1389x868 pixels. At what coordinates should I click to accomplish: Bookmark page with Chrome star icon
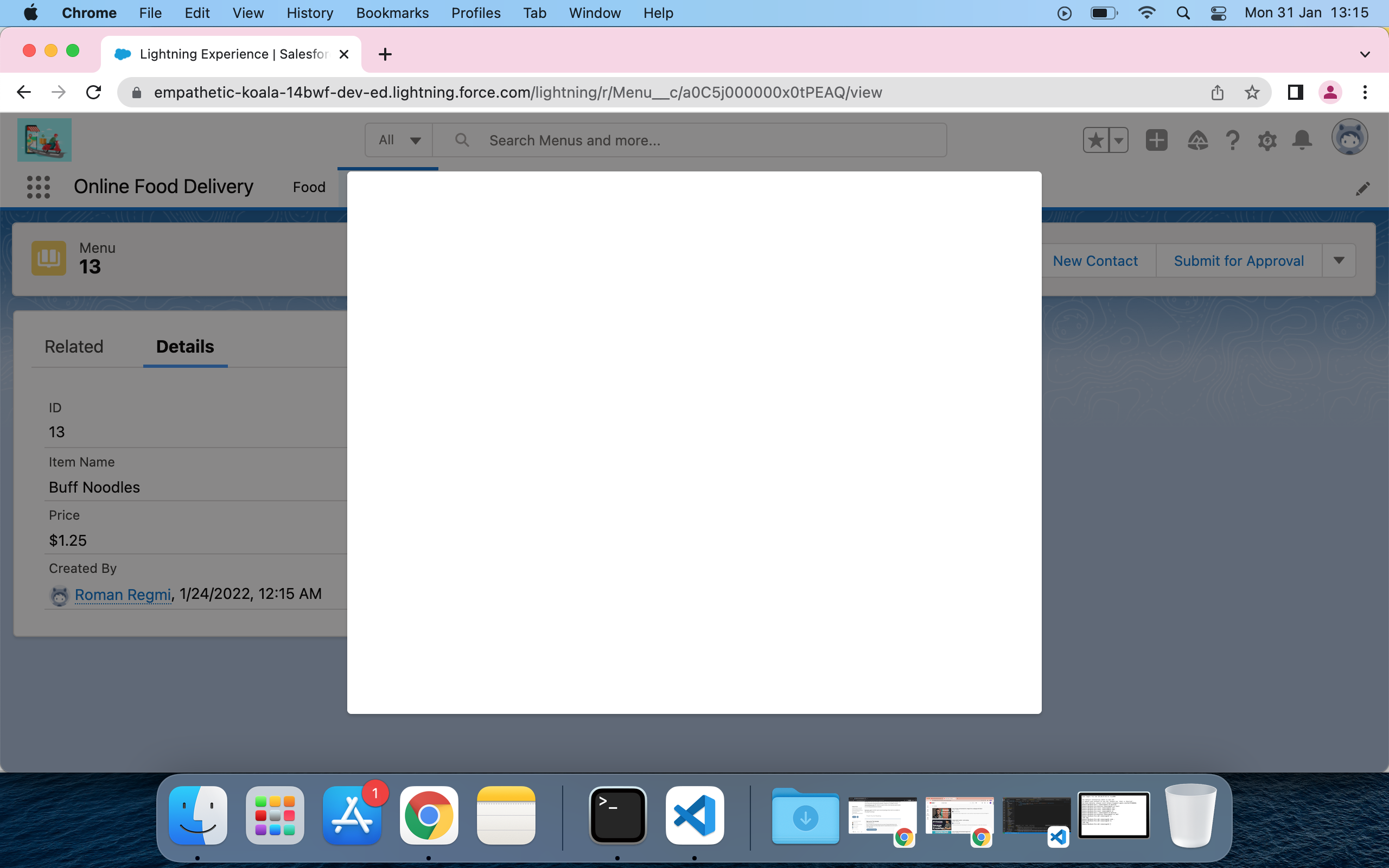(x=1252, y=92)
